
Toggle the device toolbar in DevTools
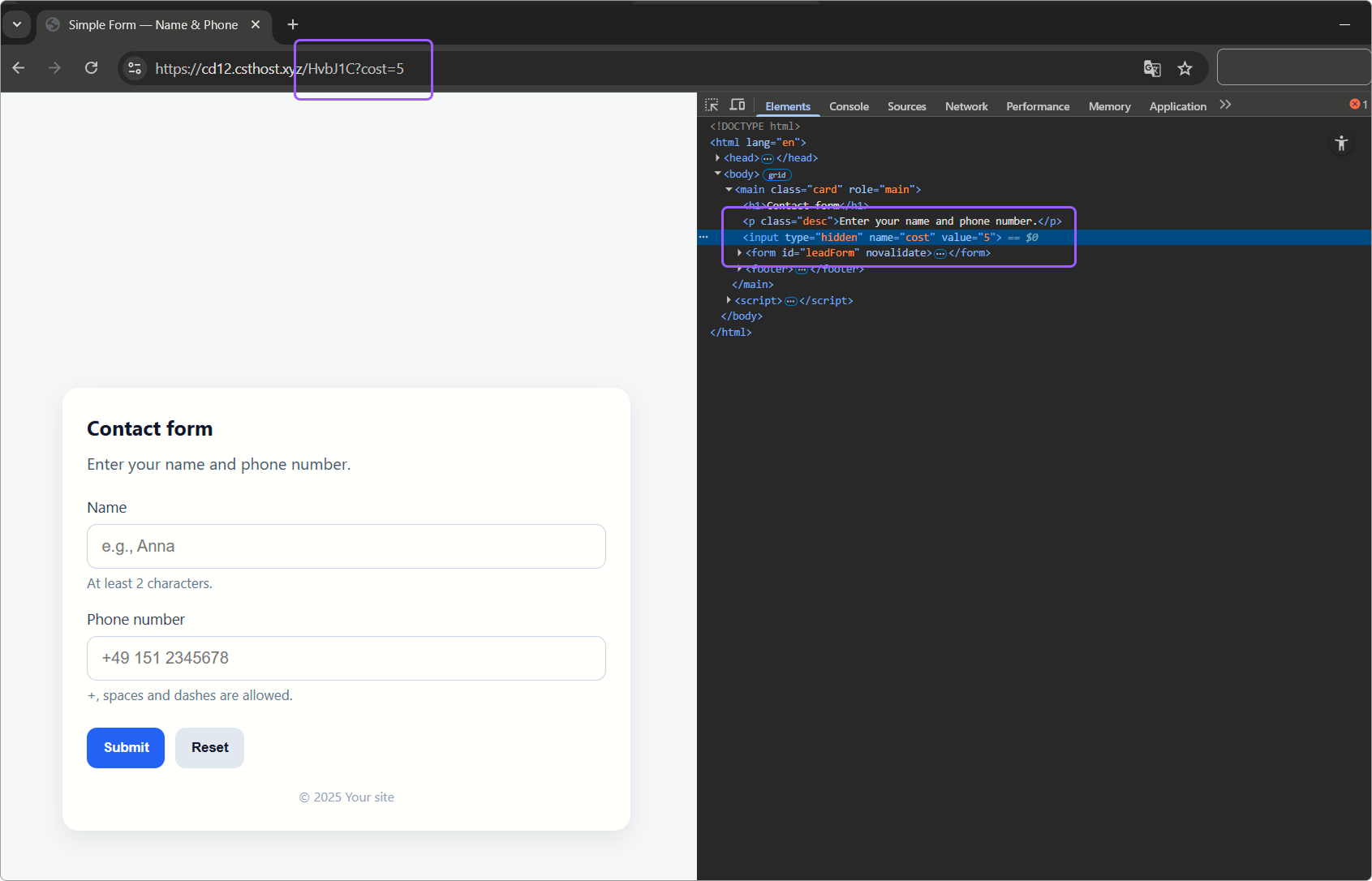pyautogui.click(x=738, y=105)
